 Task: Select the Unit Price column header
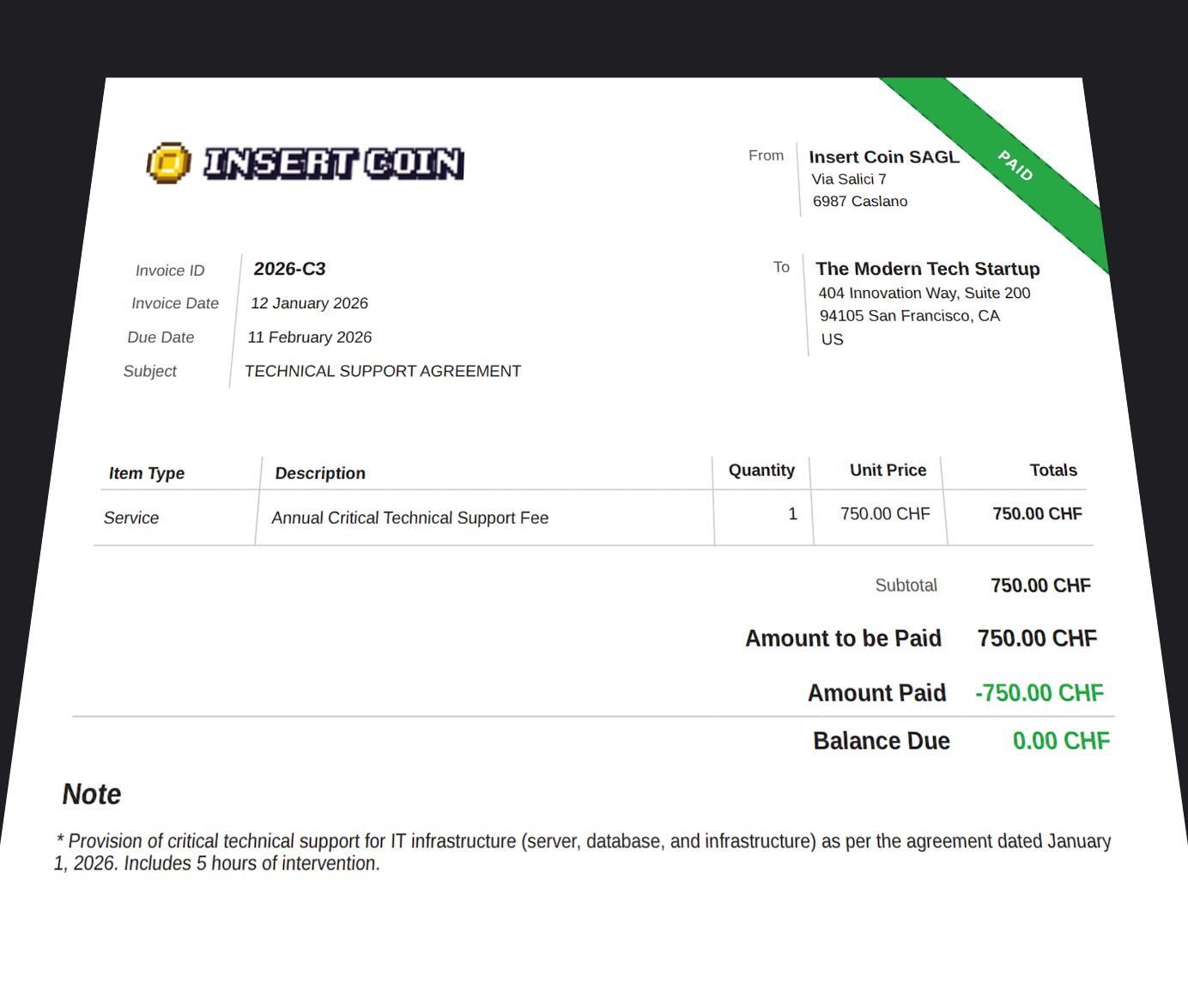pos(888,470)
